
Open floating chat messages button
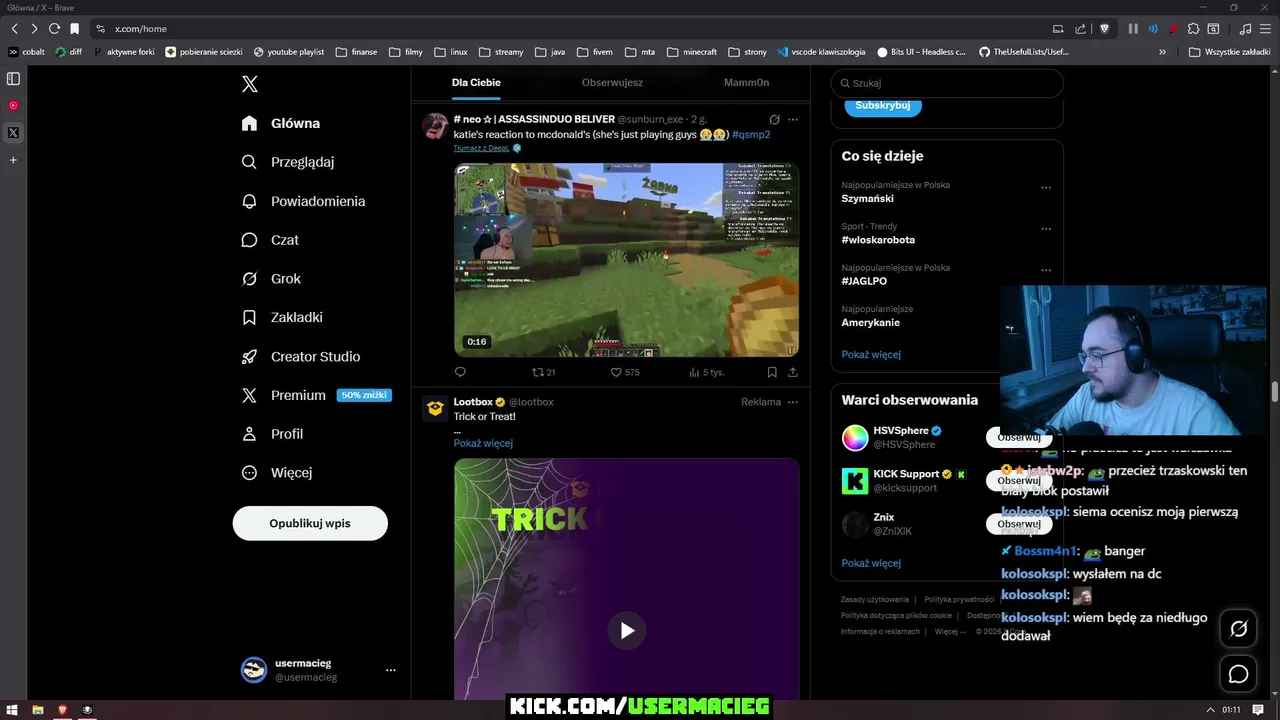[x=1238, y=674]
